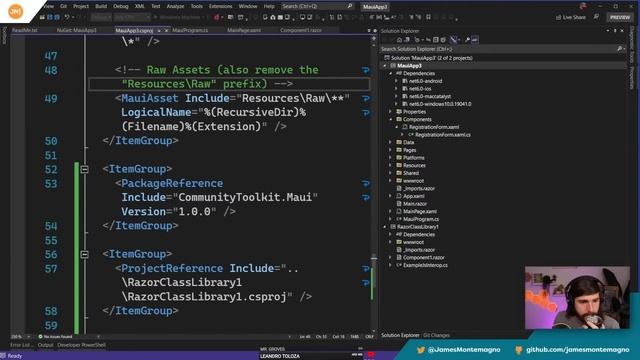The image size is (640, 360).
Task: Switch to the ReadMe.txt tab
Action: coord(24,30)
